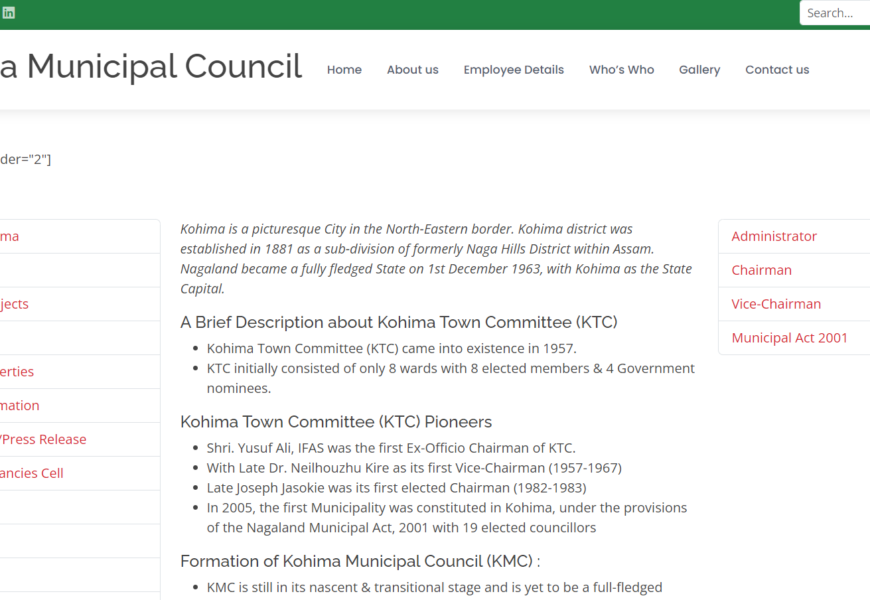
Task: Click the bullet about Late Joseph Jasokie
Action: click(x=396, y=488)
